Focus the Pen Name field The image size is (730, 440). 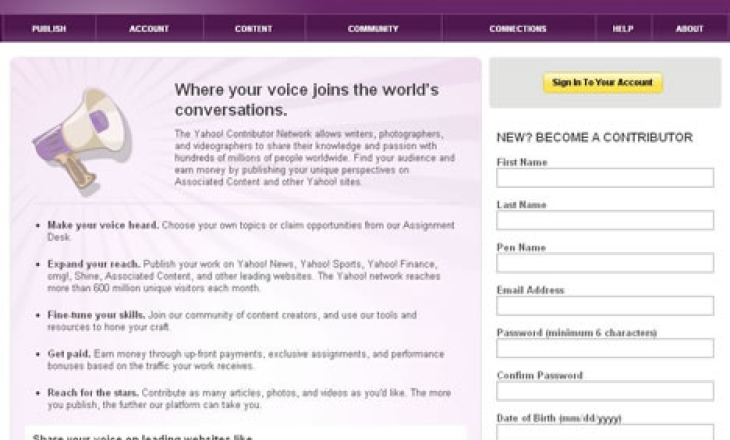point(605,263)
